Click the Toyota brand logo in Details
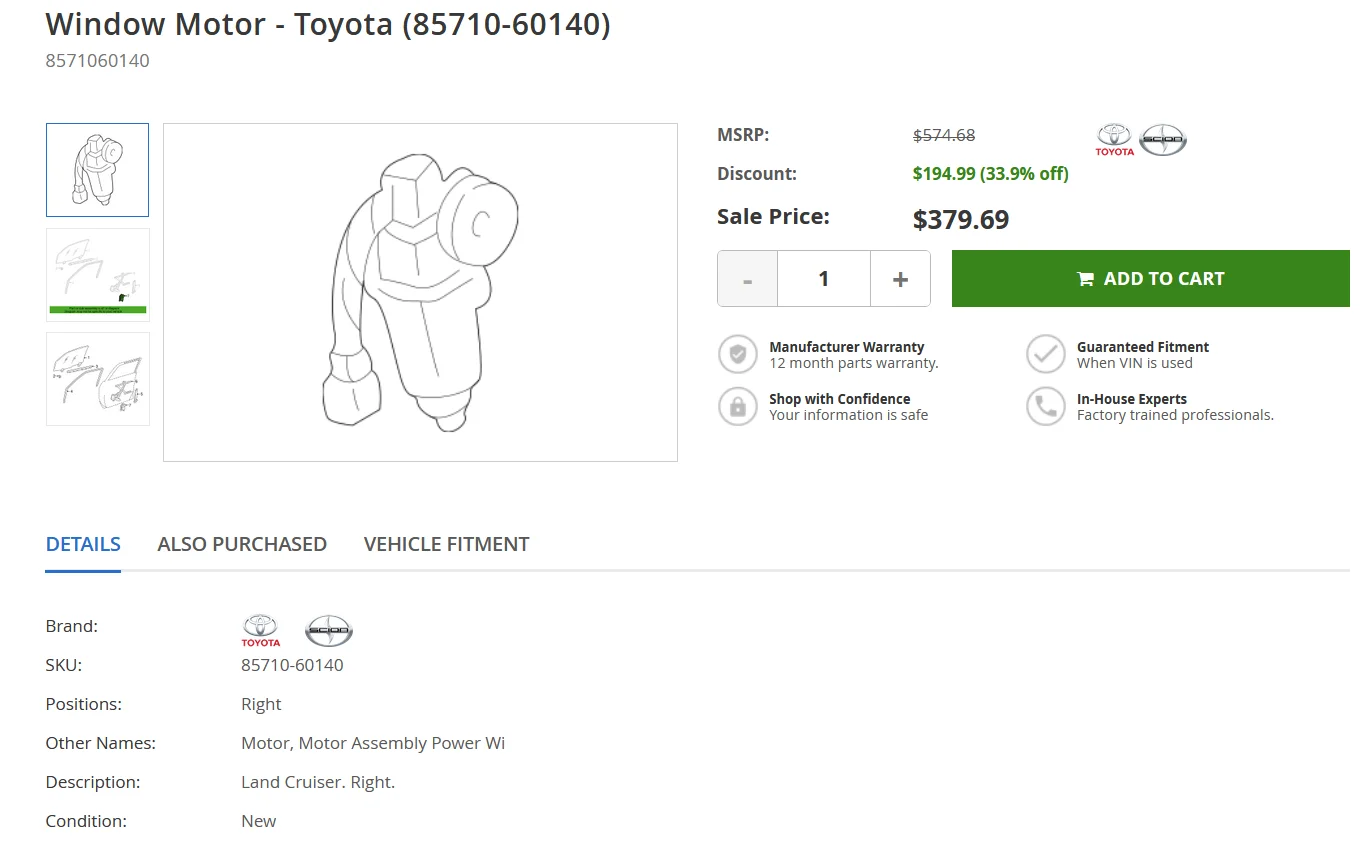This screenshot has height=847, width=1371. click(261, 631)
